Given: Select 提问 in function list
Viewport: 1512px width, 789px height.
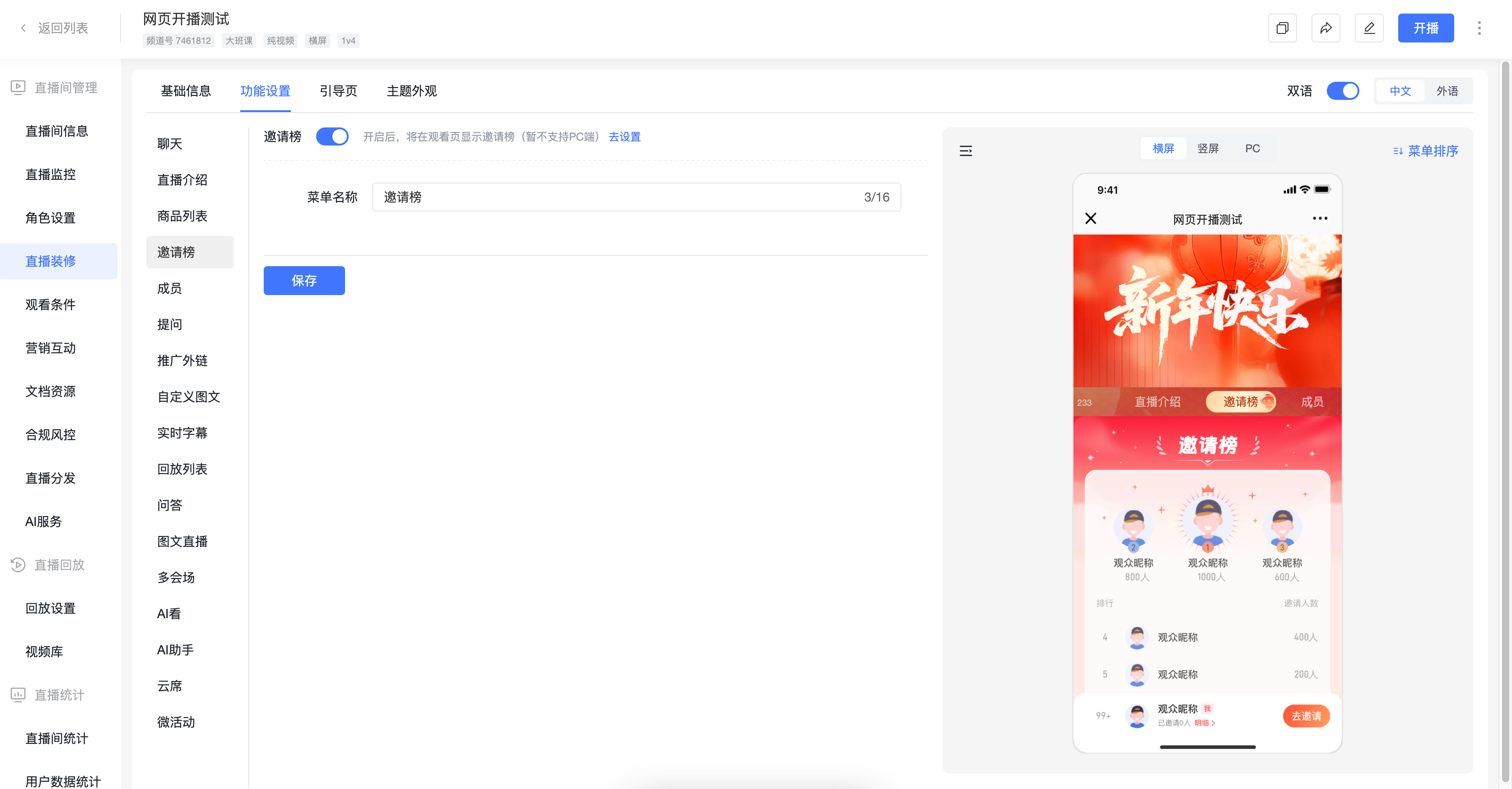Looking at the screenshot, I should click(170, 325).
